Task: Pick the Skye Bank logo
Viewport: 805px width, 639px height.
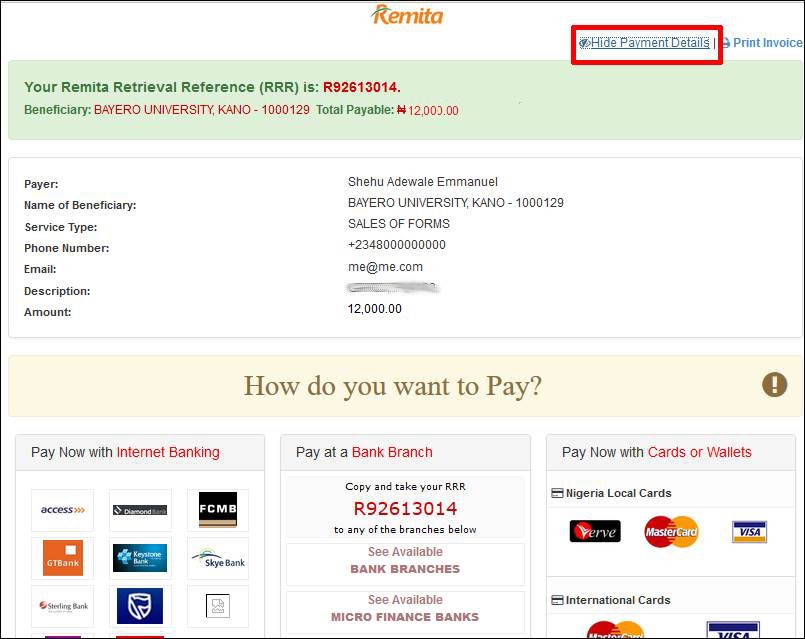Action: [x=218, y=558]
